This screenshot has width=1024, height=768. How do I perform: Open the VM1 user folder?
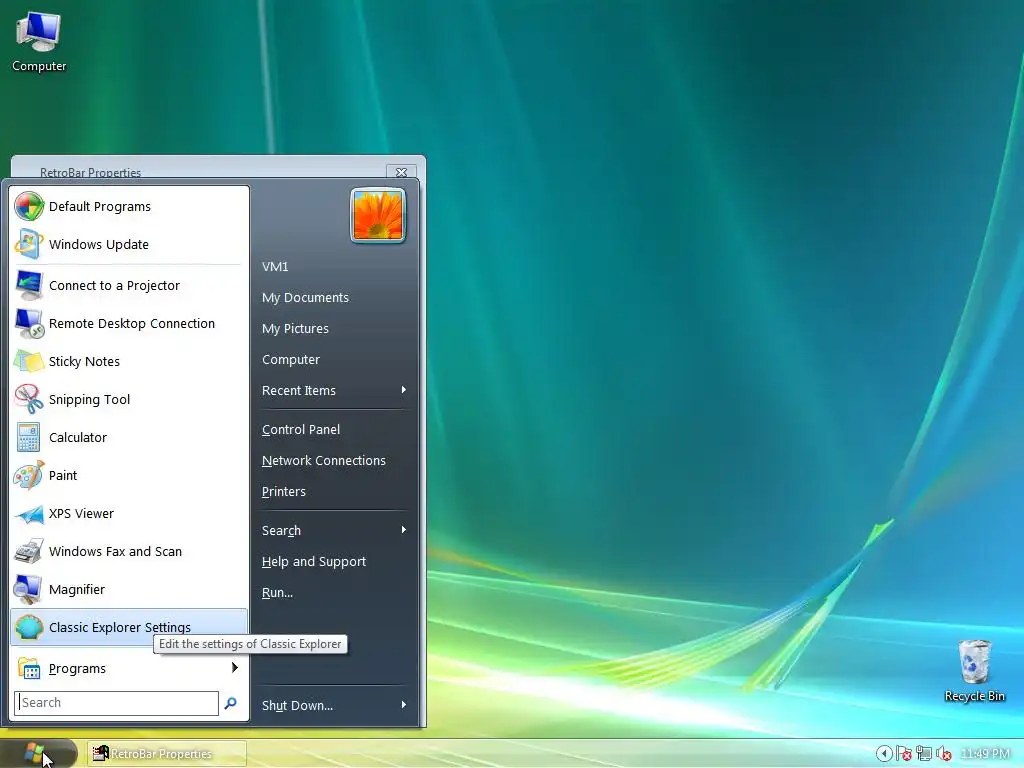pos(275,266)
